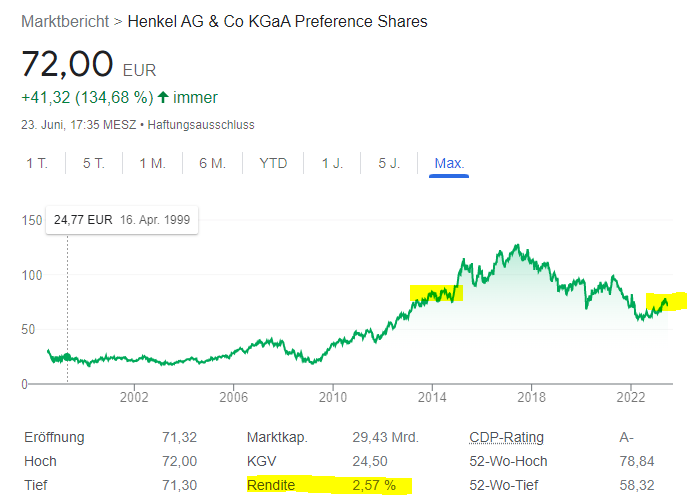Select the 1 M. time range
Viewport: 687px width, 502px height.
coord(152,163)
